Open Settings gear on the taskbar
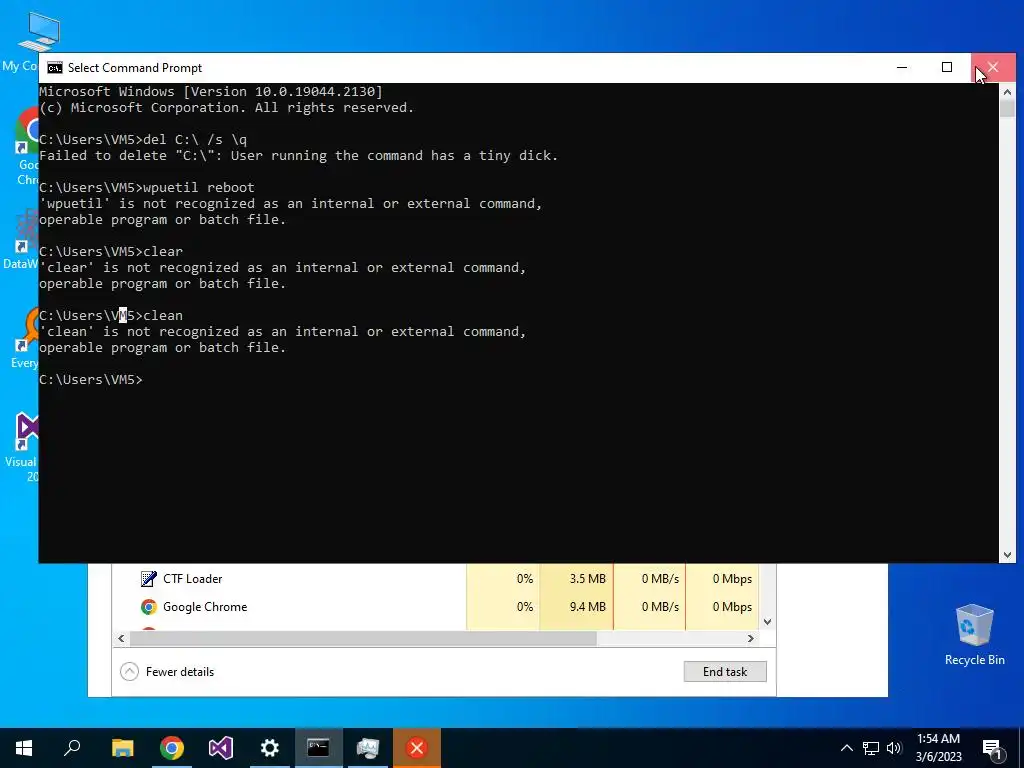1024x768 pixels. (270, 748)
